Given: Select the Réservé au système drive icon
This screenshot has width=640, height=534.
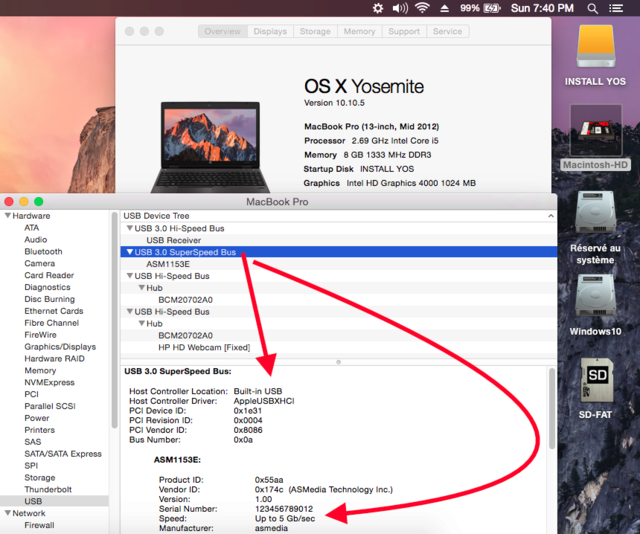Looking at the screenshot, I should coord(596,212).
